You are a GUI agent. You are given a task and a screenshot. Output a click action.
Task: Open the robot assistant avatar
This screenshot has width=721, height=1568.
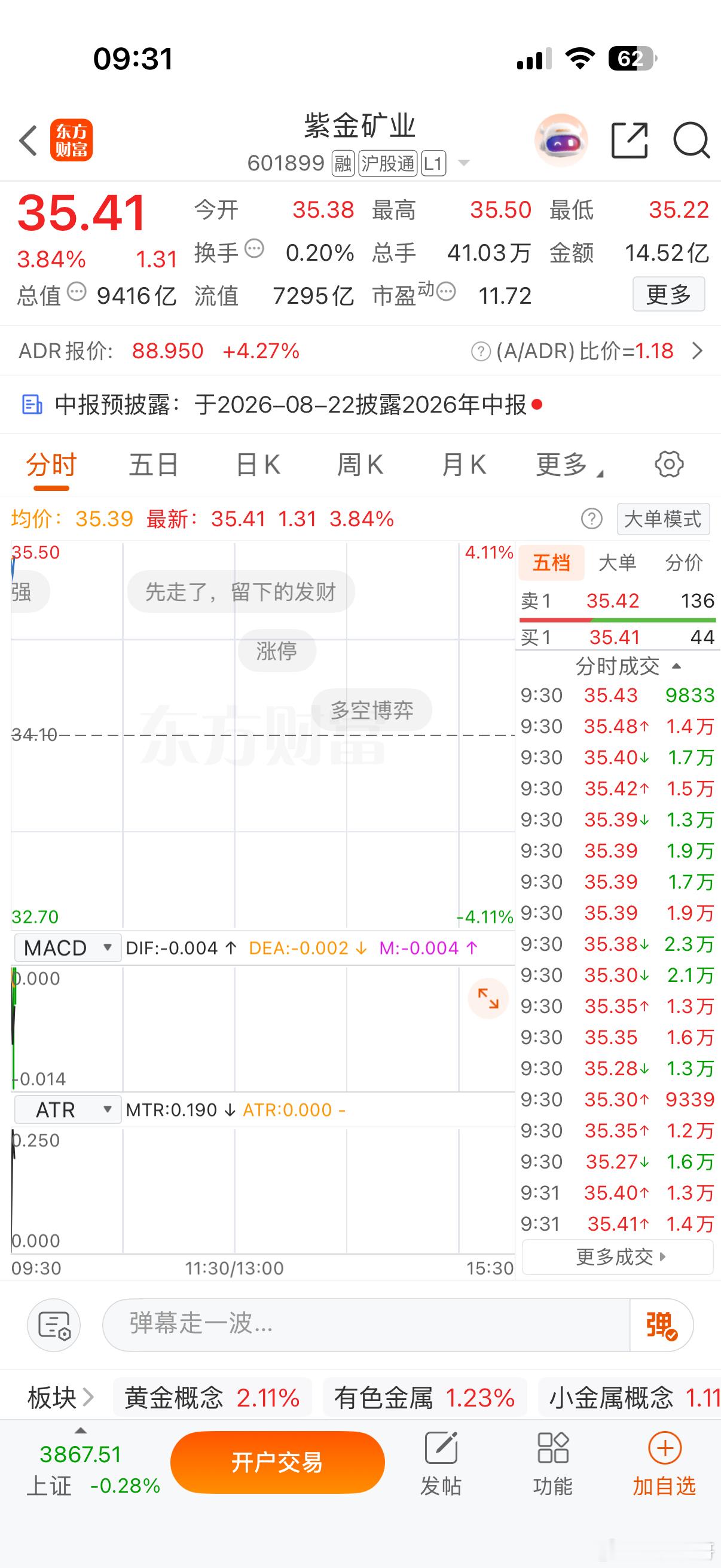(561, 140)
